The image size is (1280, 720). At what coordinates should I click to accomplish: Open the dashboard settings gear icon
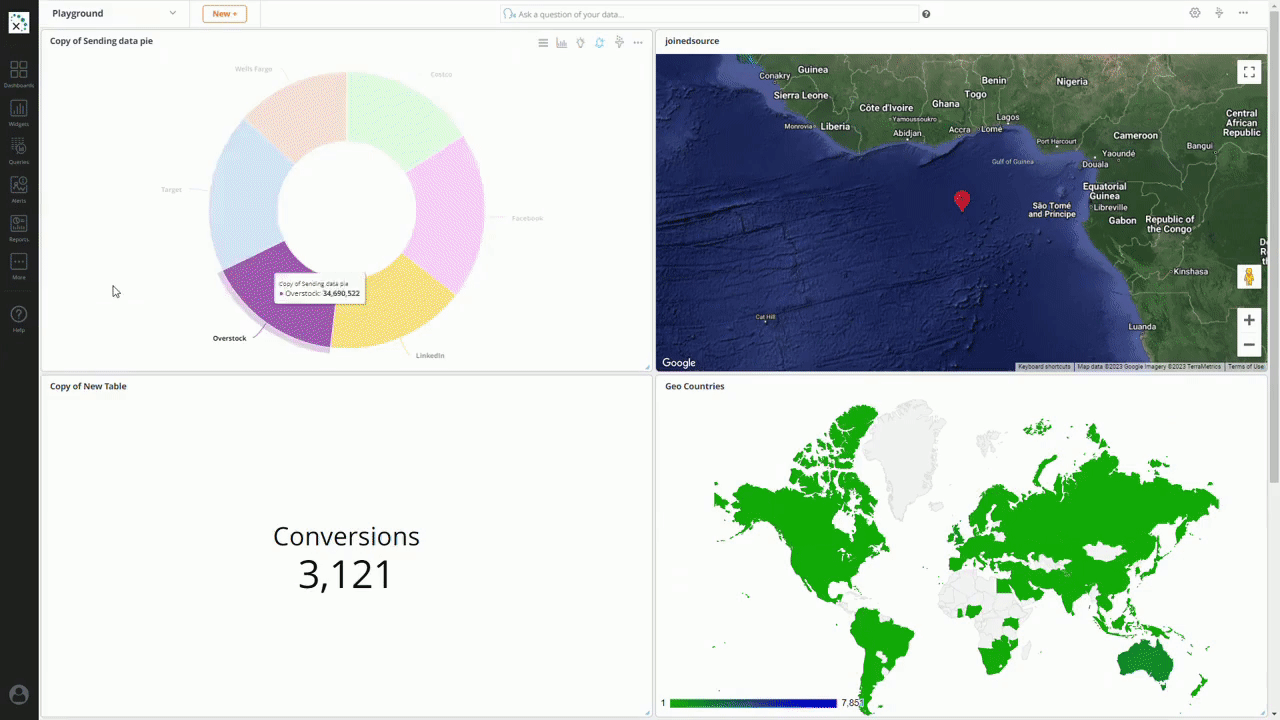click(x=1194, y=13)
